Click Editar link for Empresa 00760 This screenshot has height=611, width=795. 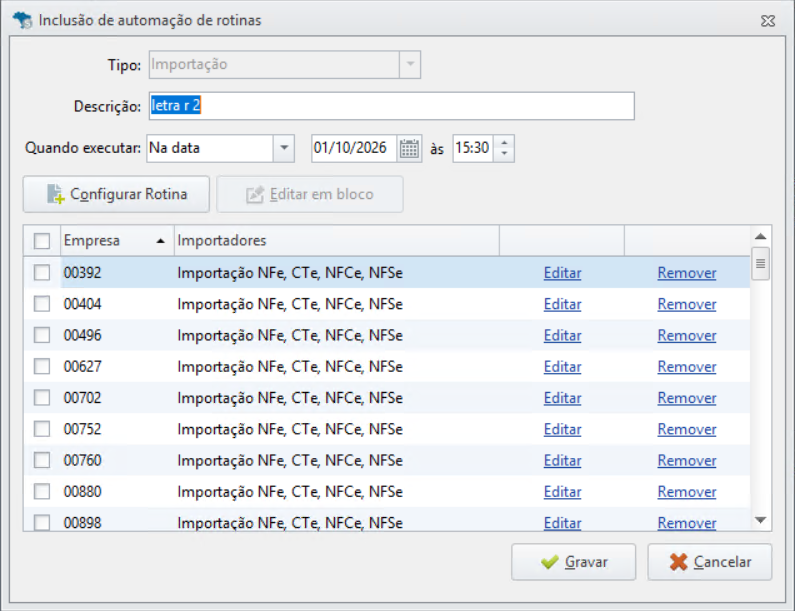pyautogui.click(x=562, y=460)
